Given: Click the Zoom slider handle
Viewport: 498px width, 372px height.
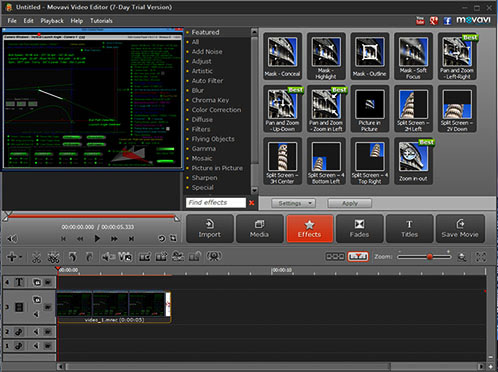Looking at the screenshot, I should tap(430, 257).
